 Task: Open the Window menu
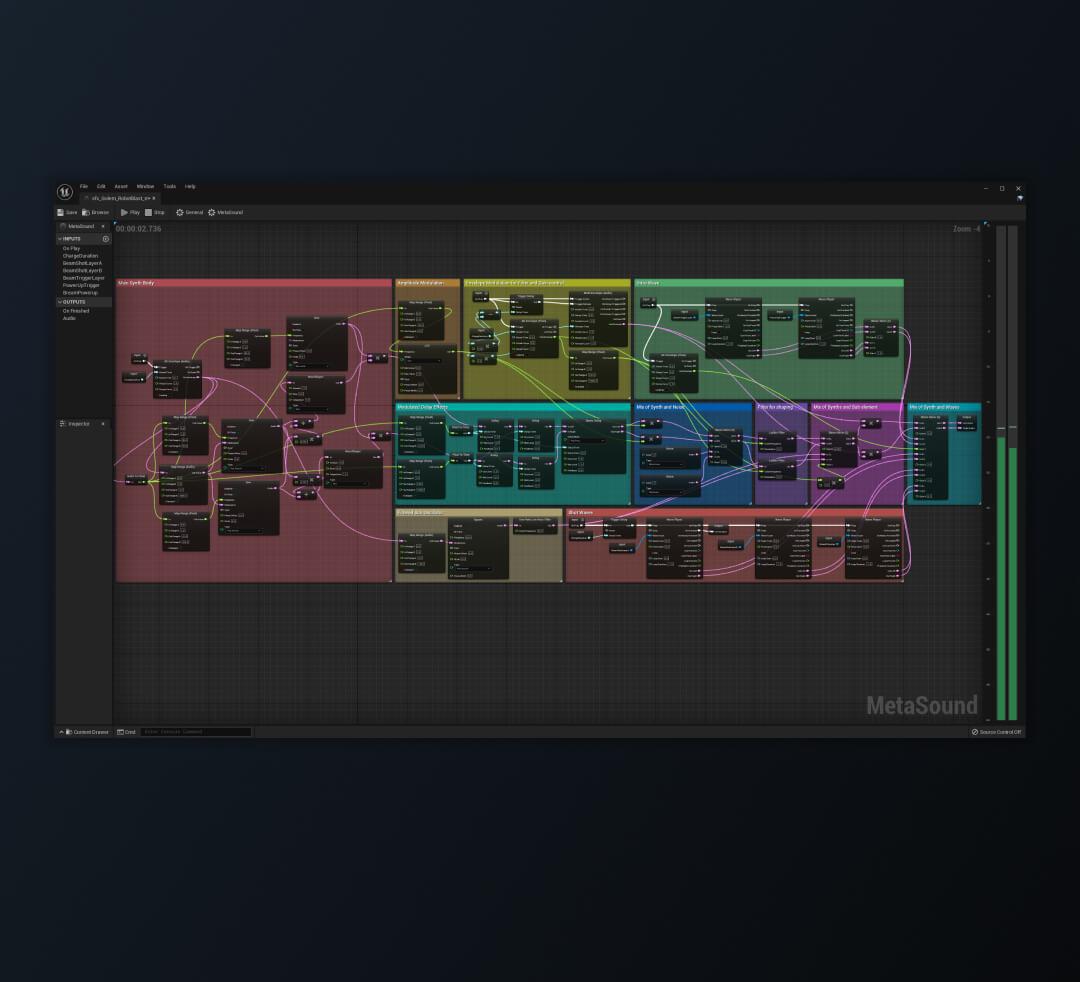145,187
